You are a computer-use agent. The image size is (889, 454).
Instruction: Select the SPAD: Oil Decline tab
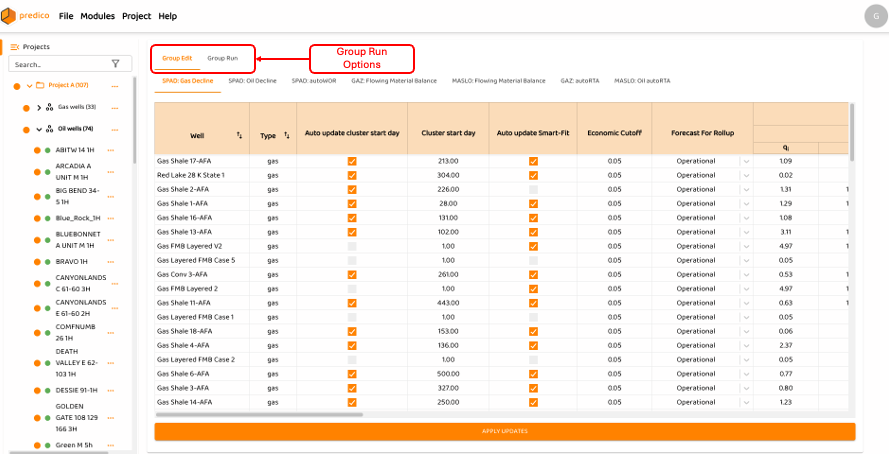coord(252,80)
